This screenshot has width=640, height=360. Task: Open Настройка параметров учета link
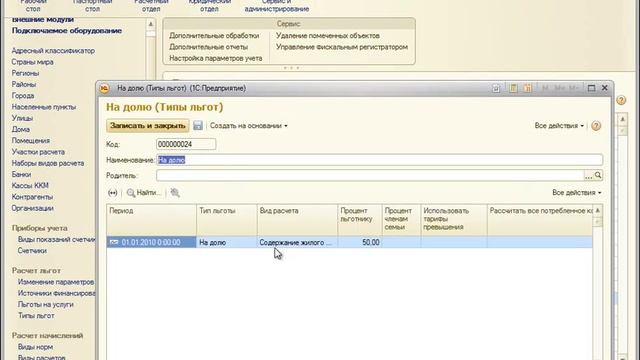point(216,58)
